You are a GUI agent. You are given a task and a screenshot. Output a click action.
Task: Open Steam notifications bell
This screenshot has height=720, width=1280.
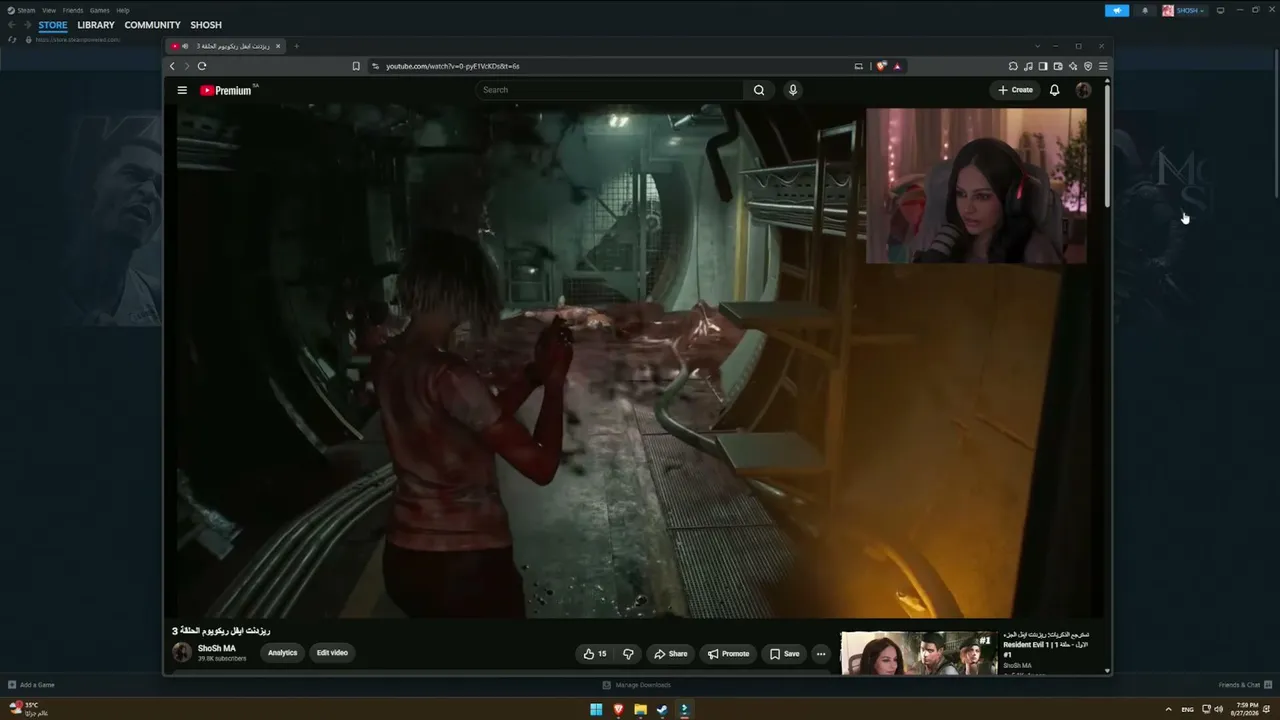pyautogui.click(x=1145, y=10)
